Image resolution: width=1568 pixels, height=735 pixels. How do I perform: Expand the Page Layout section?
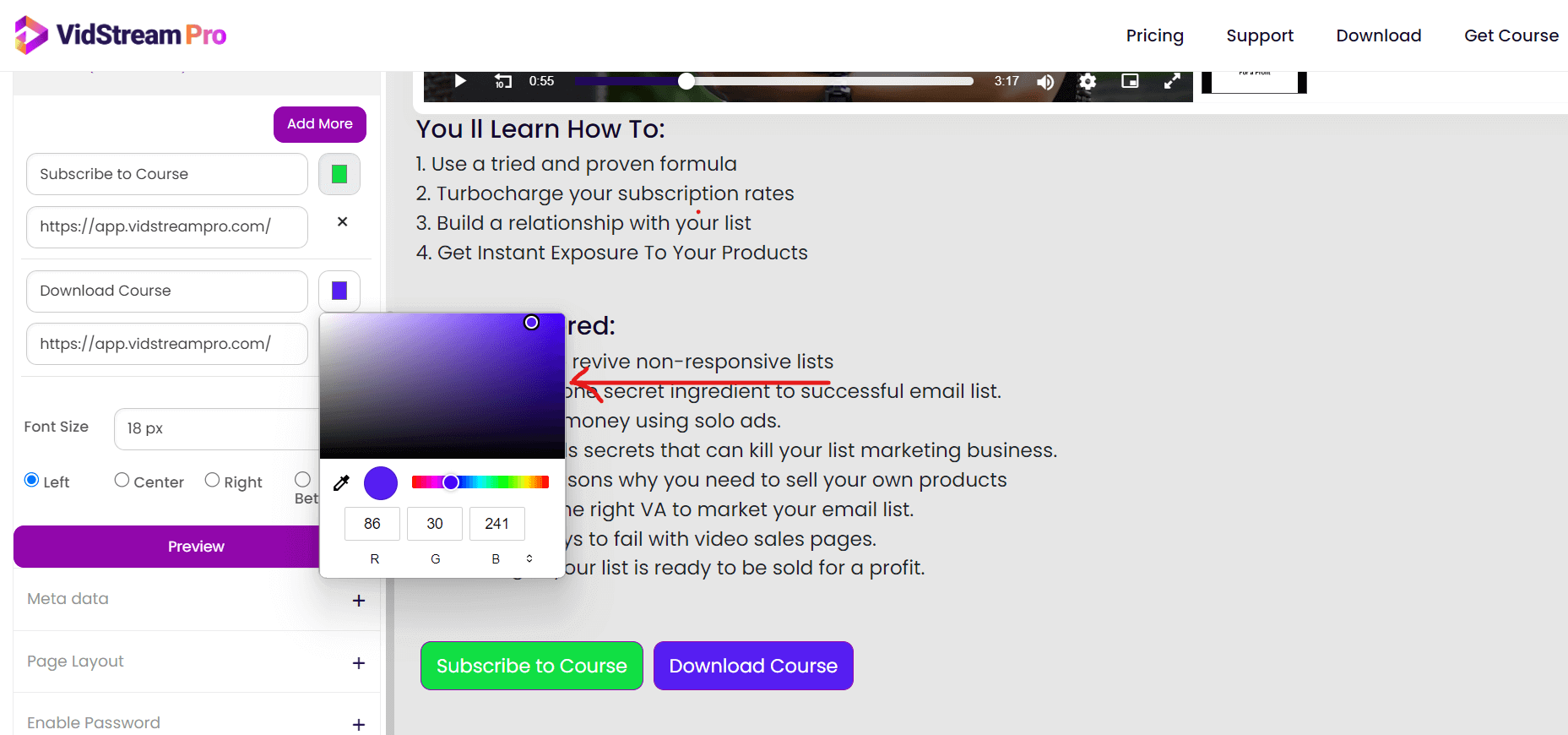coord(359,663)
